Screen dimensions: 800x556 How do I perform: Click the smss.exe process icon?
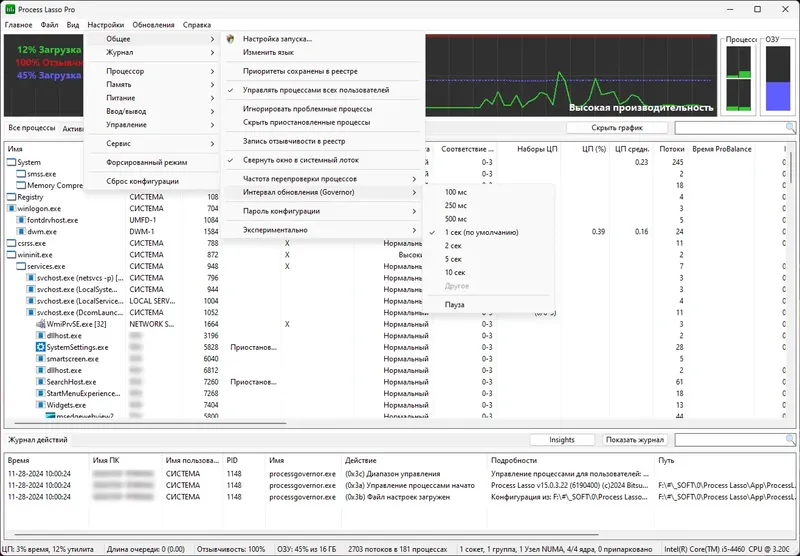(21, 174)
